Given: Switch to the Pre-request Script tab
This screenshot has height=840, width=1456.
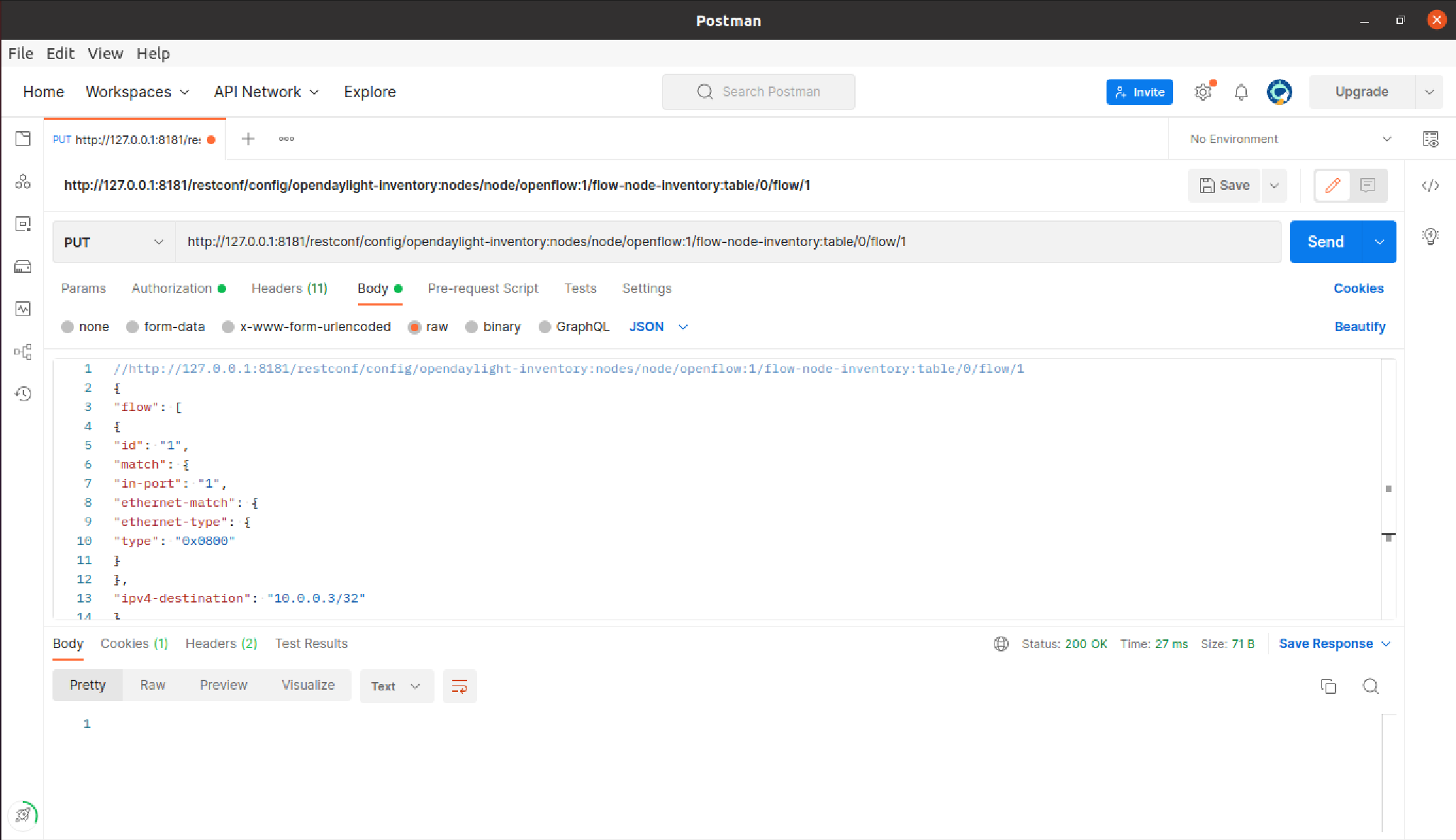Looking at the screenshot, I should [483, 289].
